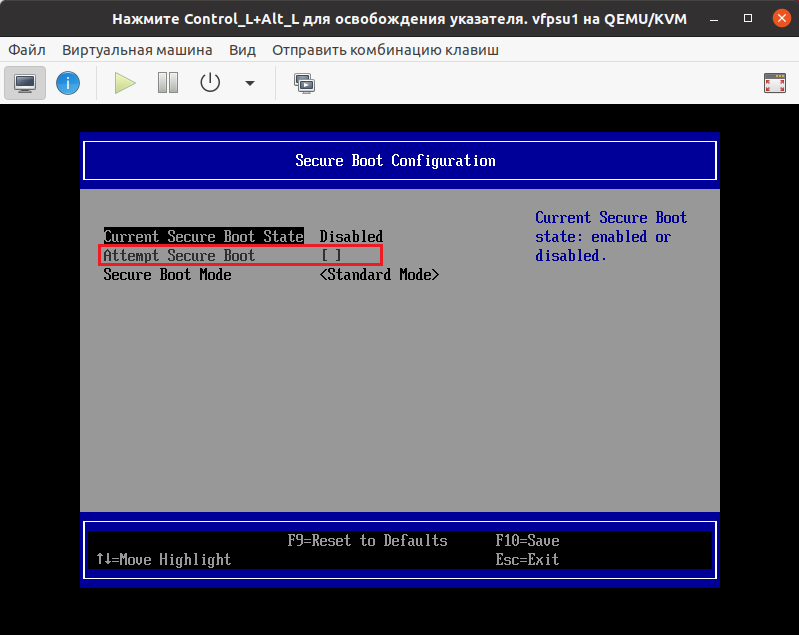Click F9=Reset to Defaults
This screenshot has width=799, height=635.
click(367, 541)
